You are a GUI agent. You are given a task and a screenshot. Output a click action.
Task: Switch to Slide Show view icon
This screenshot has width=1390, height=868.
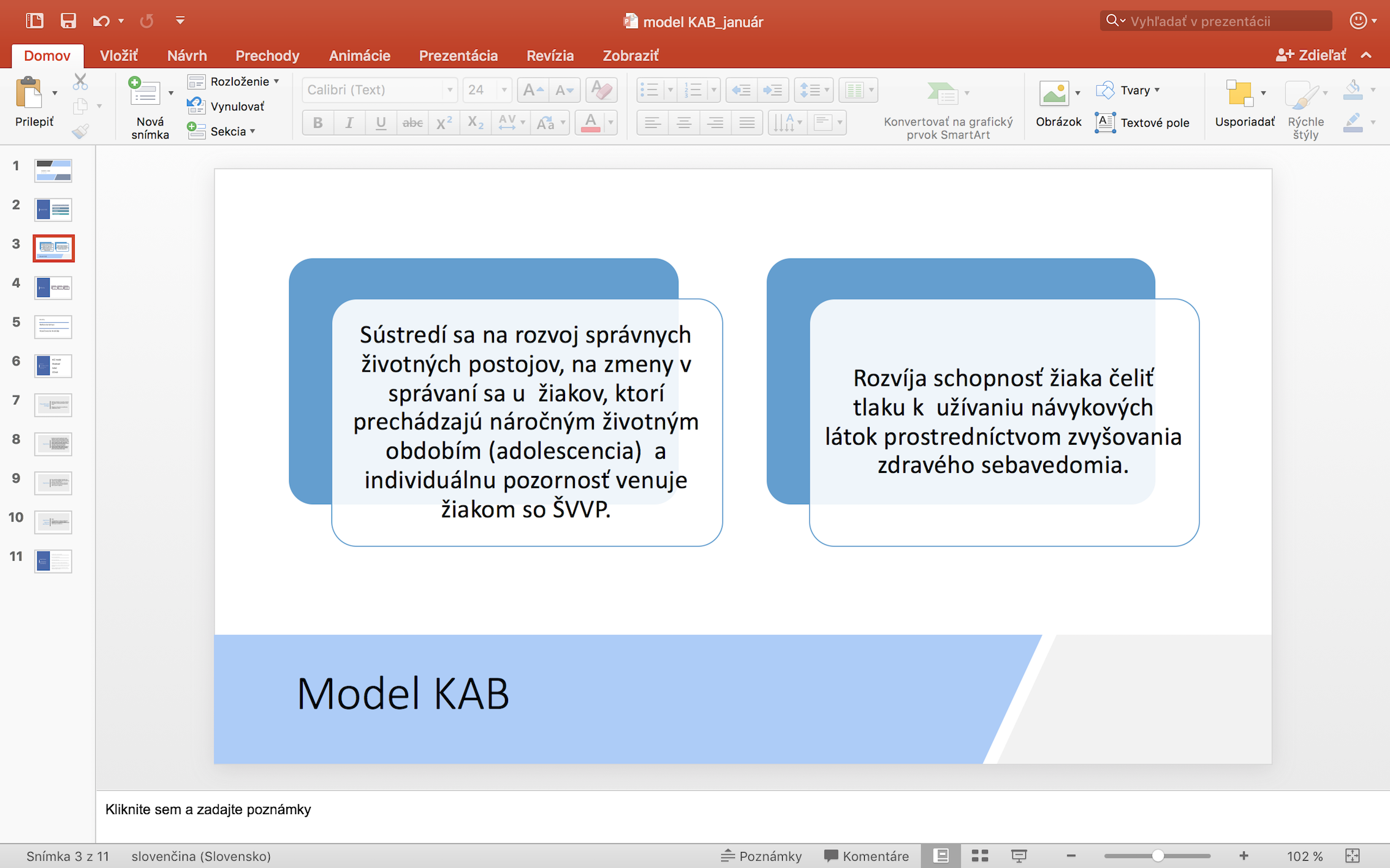(1019, 856)
